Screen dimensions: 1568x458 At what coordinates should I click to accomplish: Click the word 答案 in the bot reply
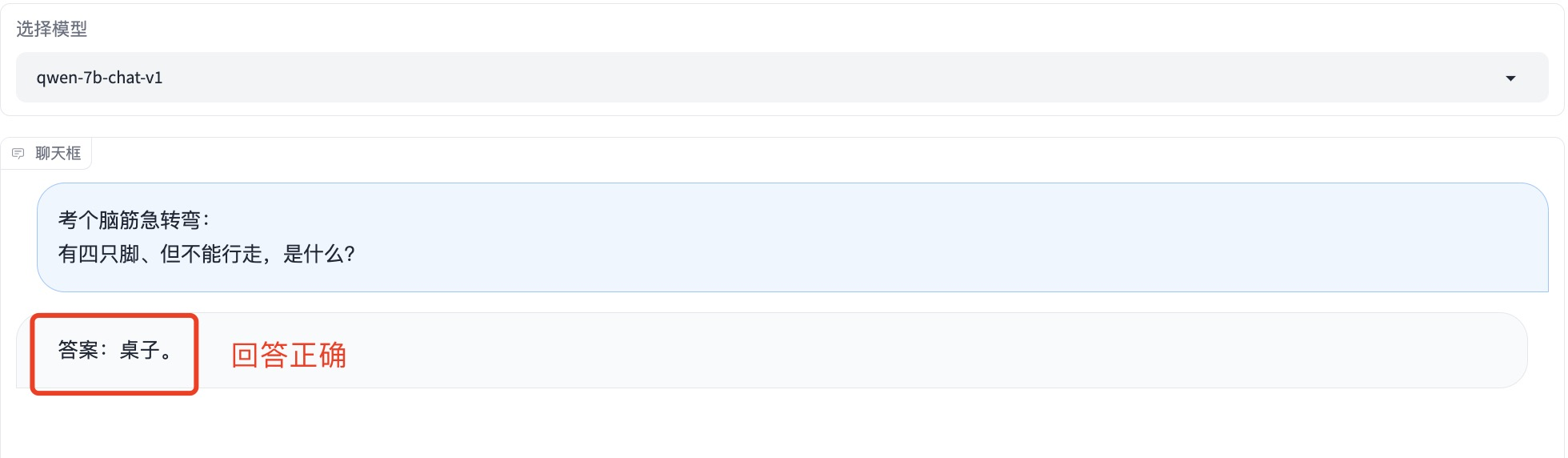tap(78, 351)
